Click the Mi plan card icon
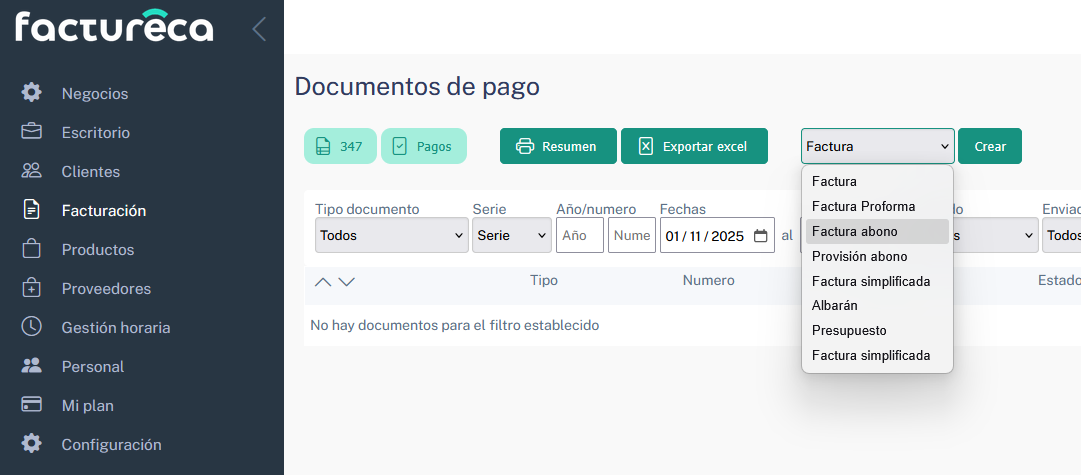 [x=31, y=404]
